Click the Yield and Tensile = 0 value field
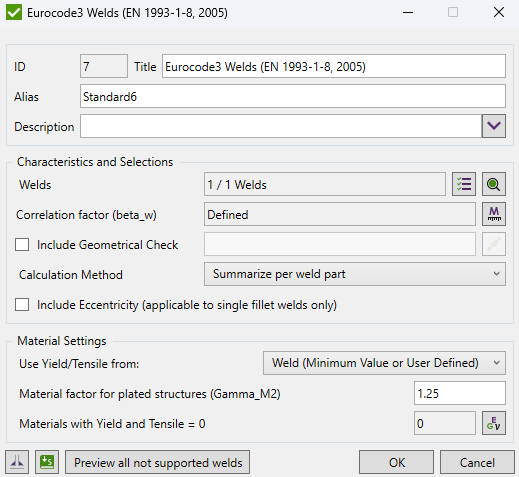 pyautogui.click(x=445, y=423)
